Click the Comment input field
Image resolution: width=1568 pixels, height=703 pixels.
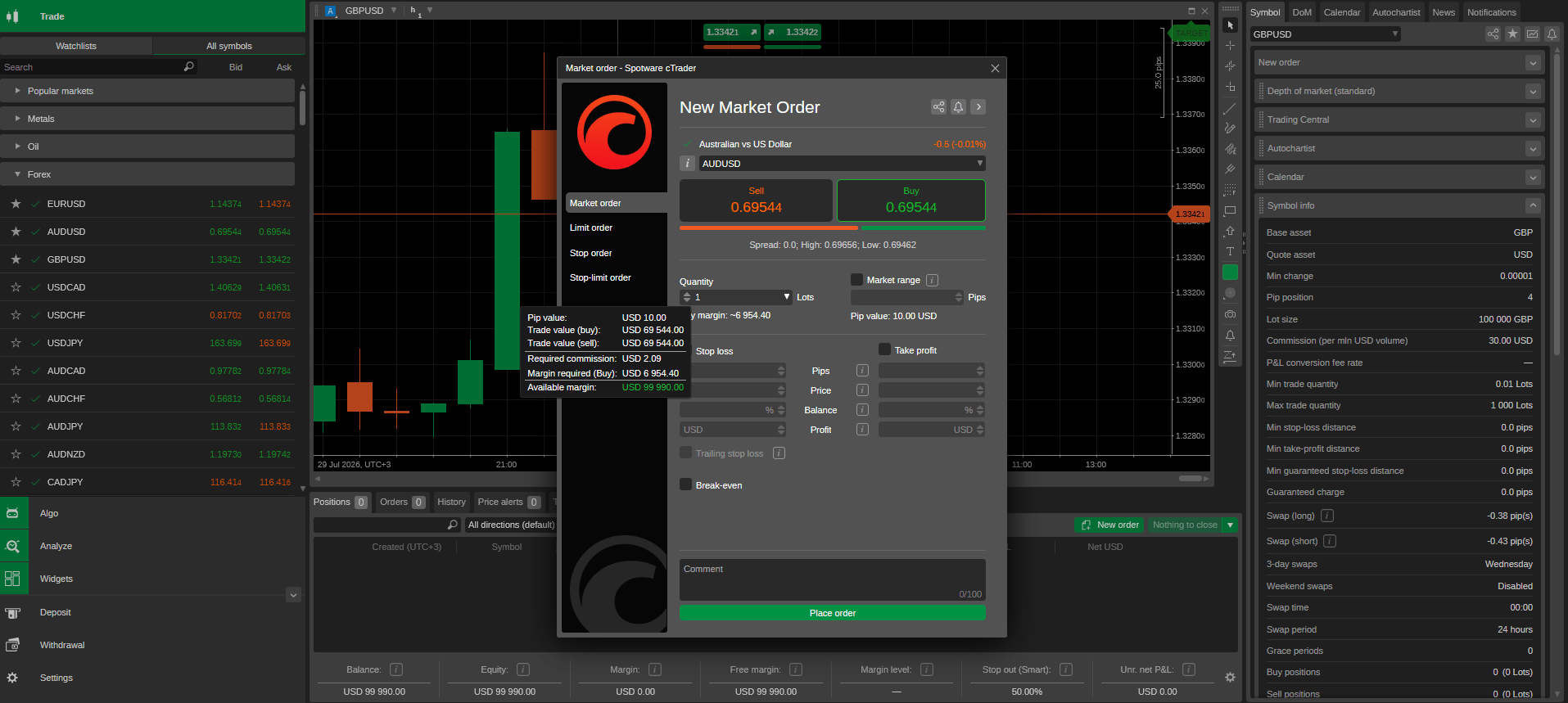832,580
